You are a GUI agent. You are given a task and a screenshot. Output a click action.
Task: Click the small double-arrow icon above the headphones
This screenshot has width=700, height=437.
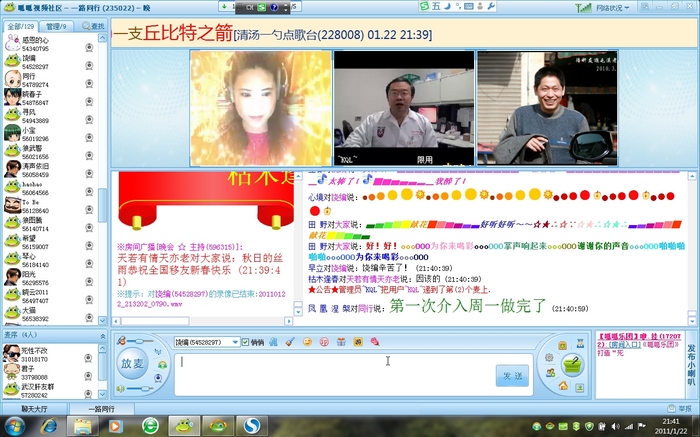click(158, 352)
